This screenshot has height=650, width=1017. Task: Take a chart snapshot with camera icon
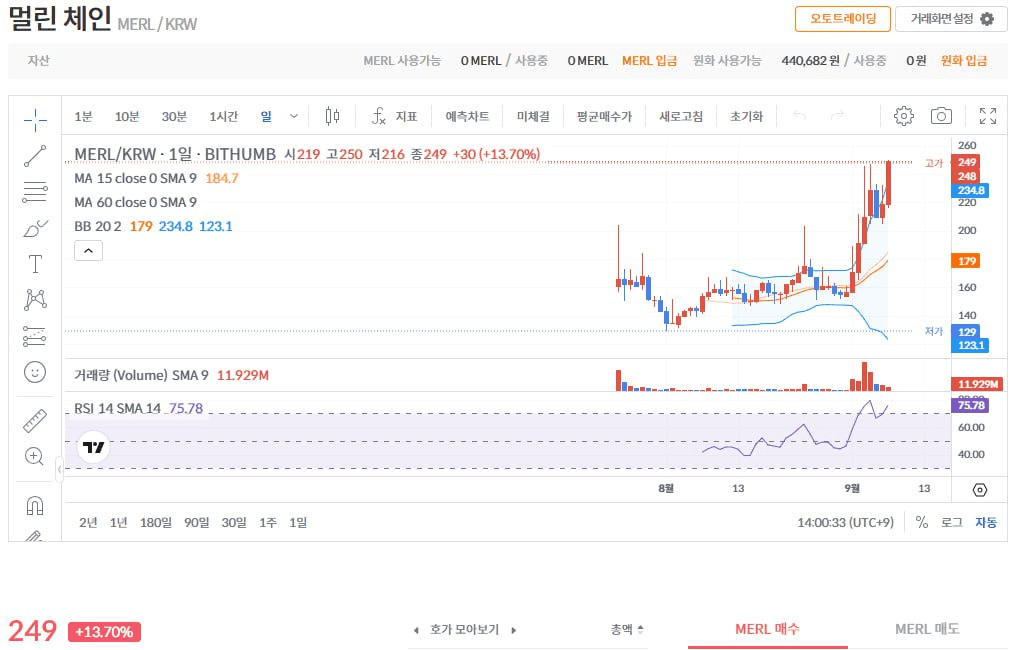pyautogui.click(x=941, y=116)
